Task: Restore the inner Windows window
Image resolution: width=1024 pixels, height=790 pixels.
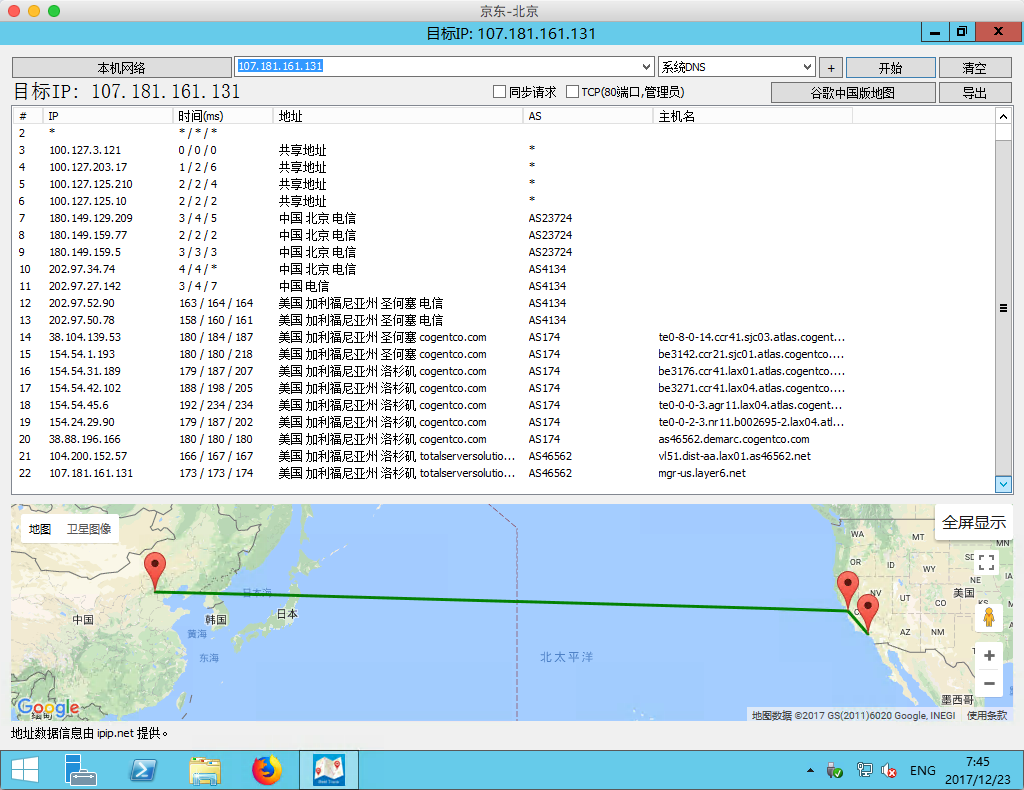Action: (961, 31)
